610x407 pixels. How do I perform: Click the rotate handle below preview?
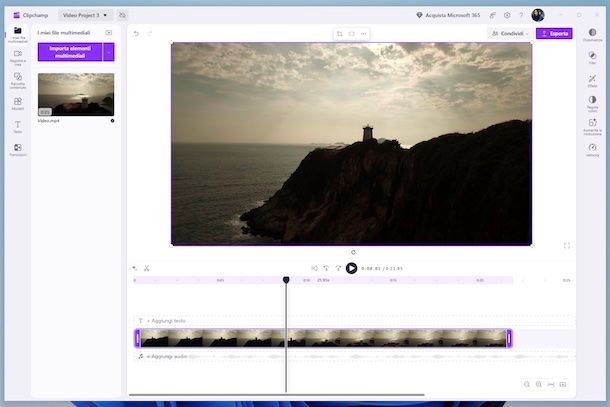[x=353, y=252]
